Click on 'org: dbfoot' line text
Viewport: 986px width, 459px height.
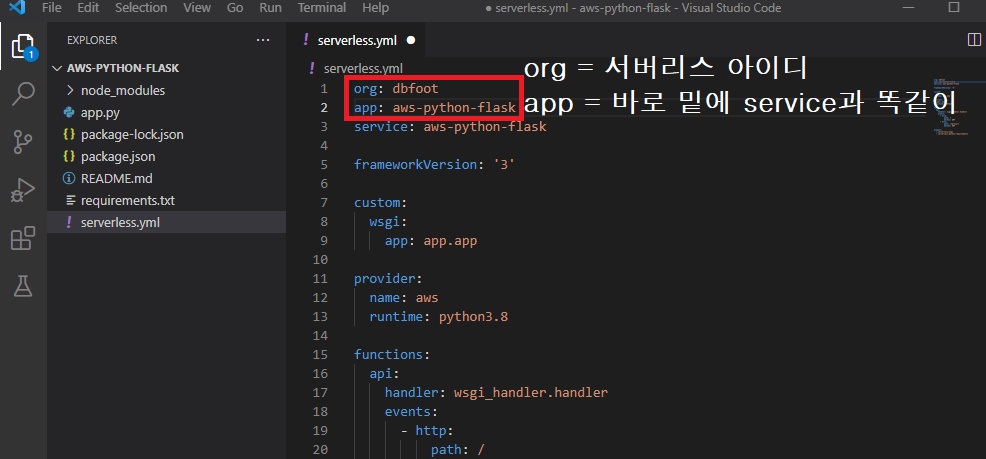coord(396,89)
